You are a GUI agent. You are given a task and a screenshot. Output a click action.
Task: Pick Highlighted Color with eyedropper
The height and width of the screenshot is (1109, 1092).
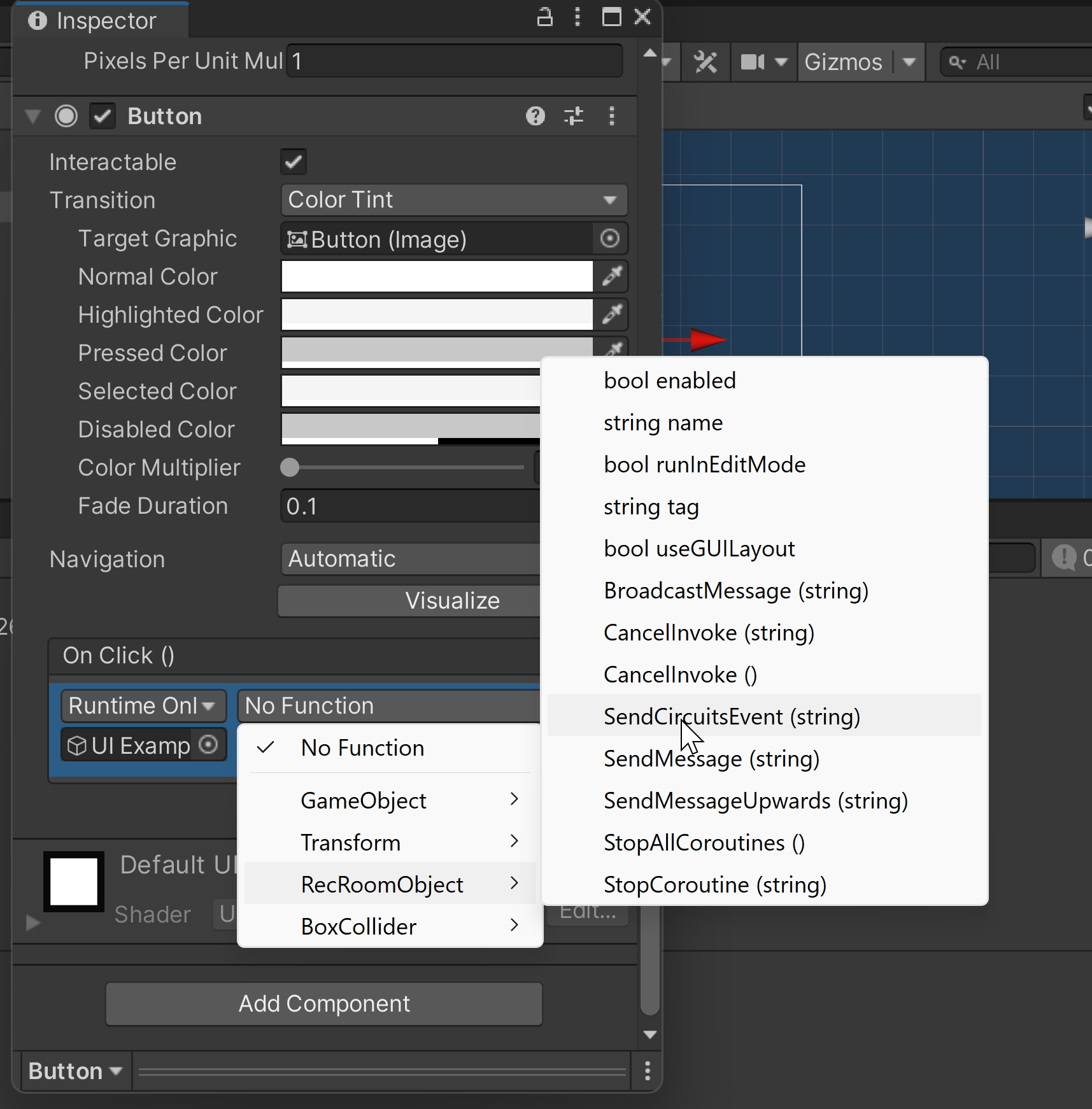611,314
